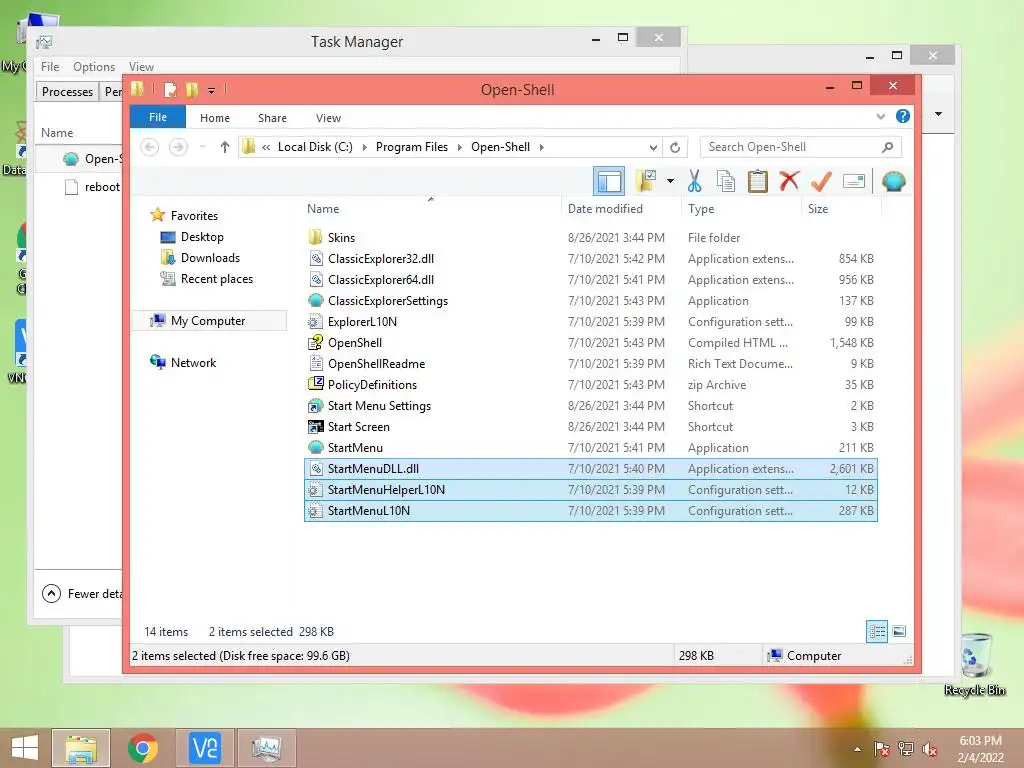Click the volume muted tray icon
The image size is (1024, 768).
[930, 749]
